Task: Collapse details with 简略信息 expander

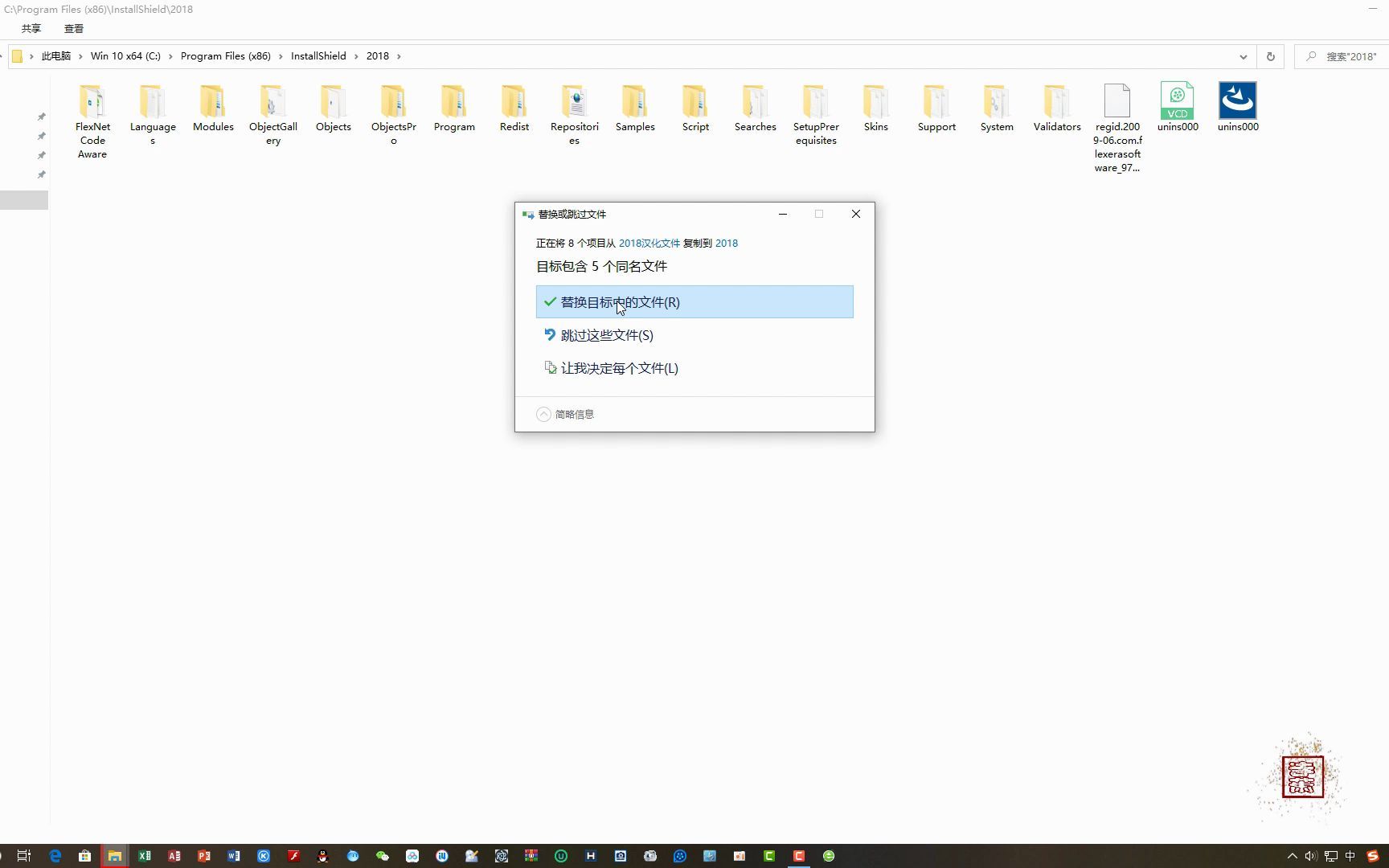Action: tap(565, 414)
